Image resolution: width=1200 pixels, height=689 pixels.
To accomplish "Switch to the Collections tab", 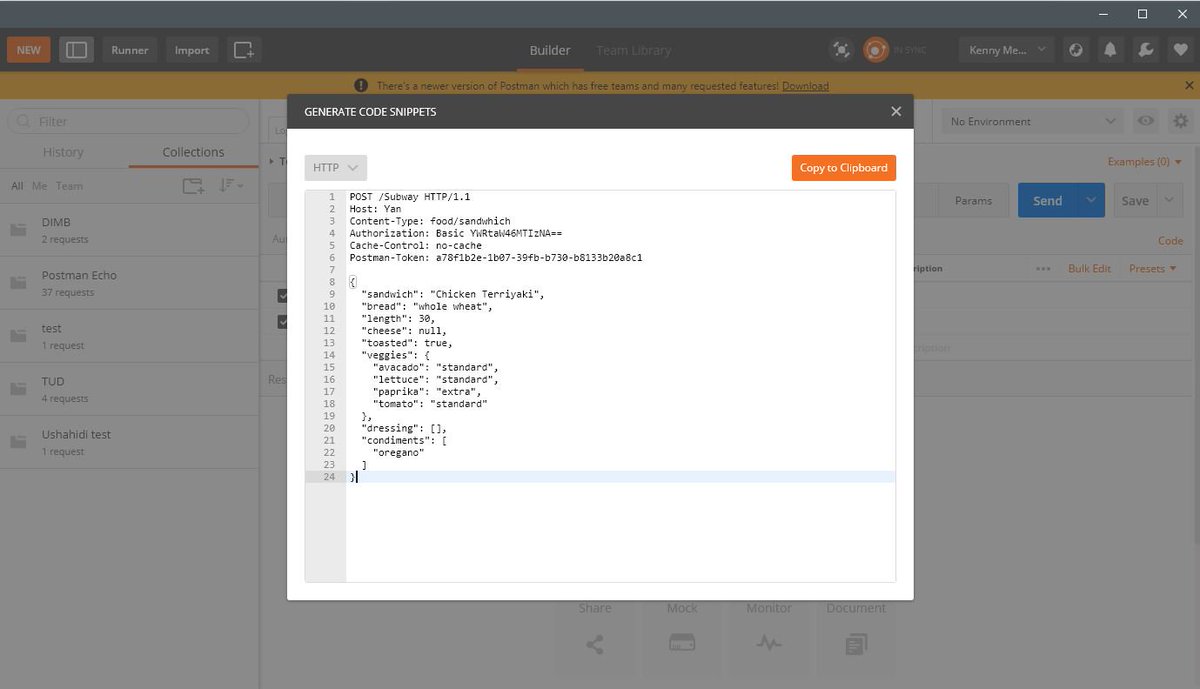I will click(x=193, y=152).
